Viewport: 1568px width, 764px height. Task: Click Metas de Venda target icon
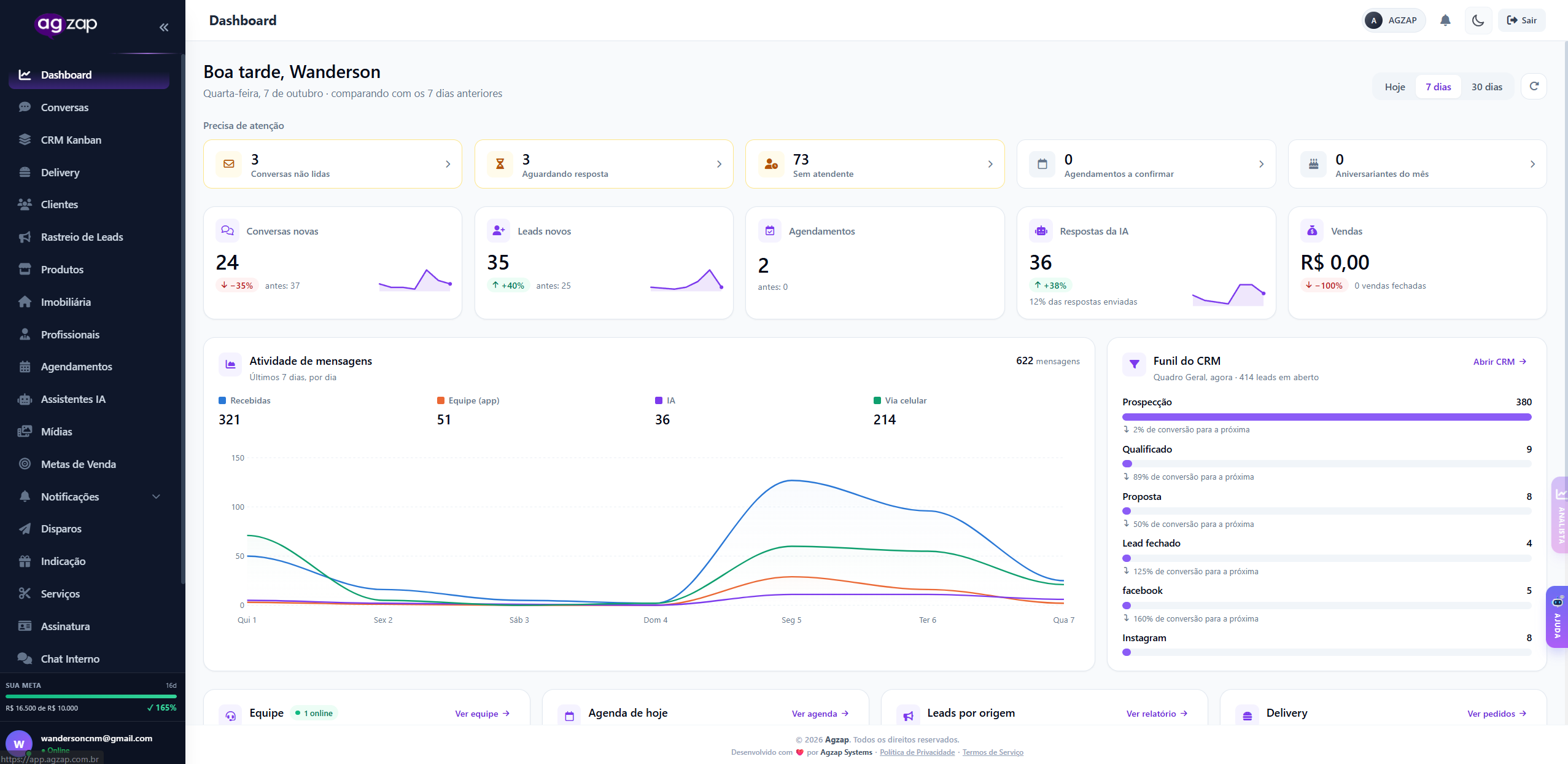[25, 464]
